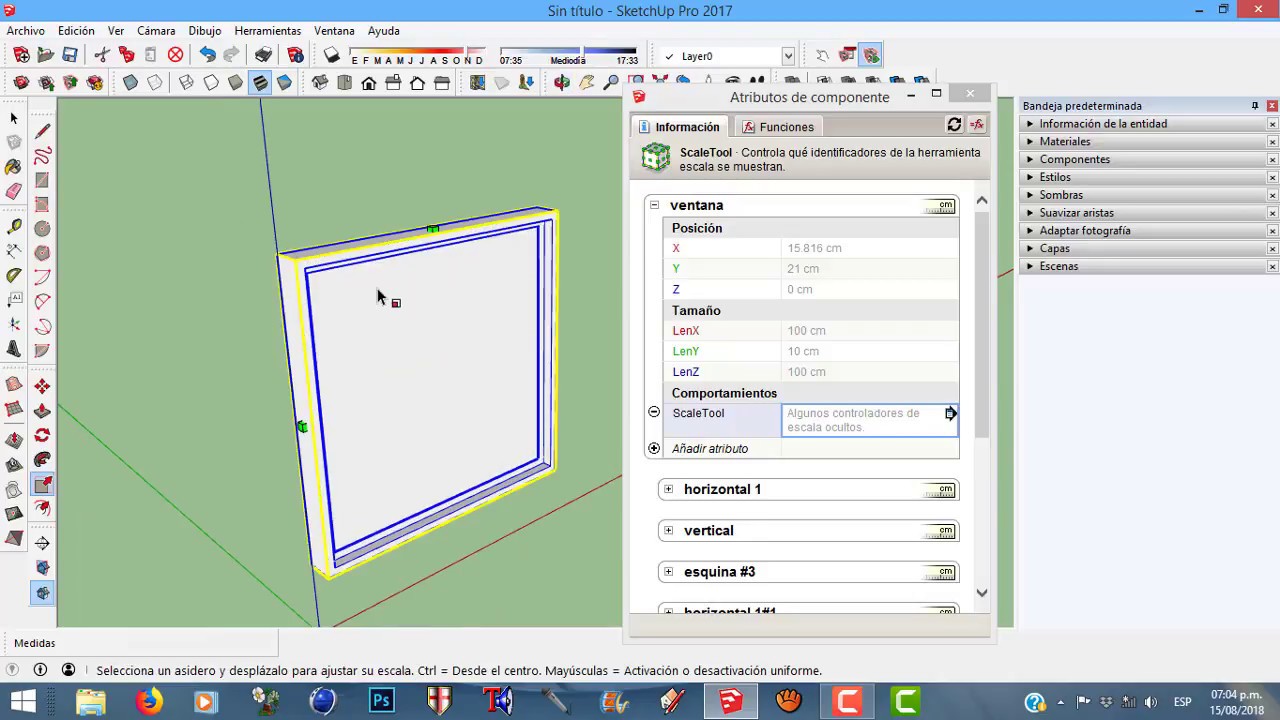This screenshot has width=1280, height=720.
Task: Expand the Sombras tray panel
Action: click(1030, 195)
